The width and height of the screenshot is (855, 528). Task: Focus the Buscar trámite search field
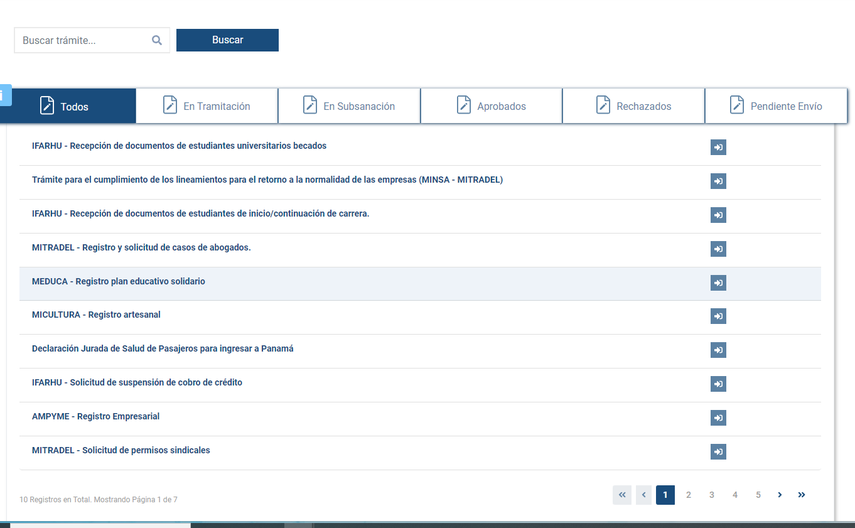(x=92, y=40)
